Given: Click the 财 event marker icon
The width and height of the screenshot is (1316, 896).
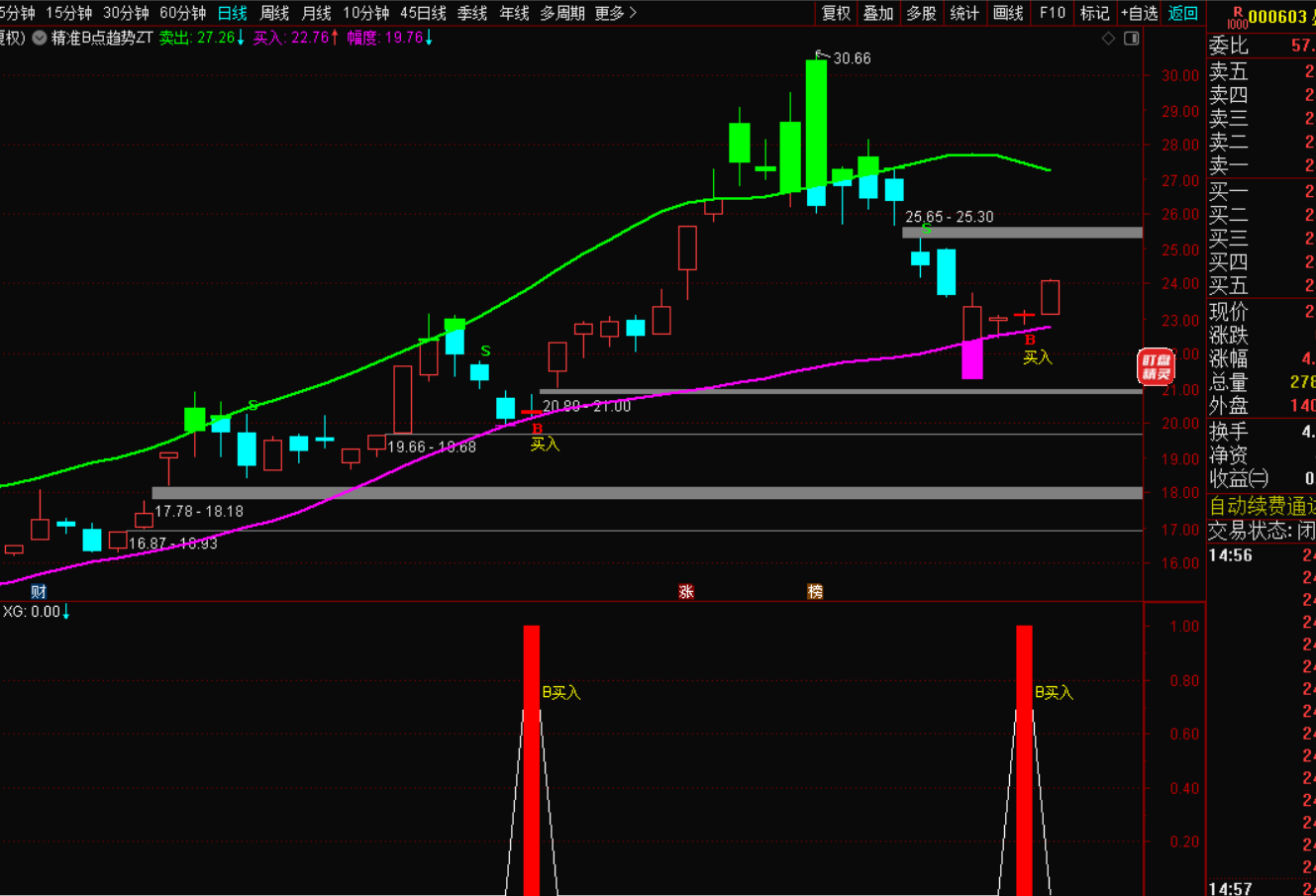Looking at the screenshot, I should click(39, 592).
